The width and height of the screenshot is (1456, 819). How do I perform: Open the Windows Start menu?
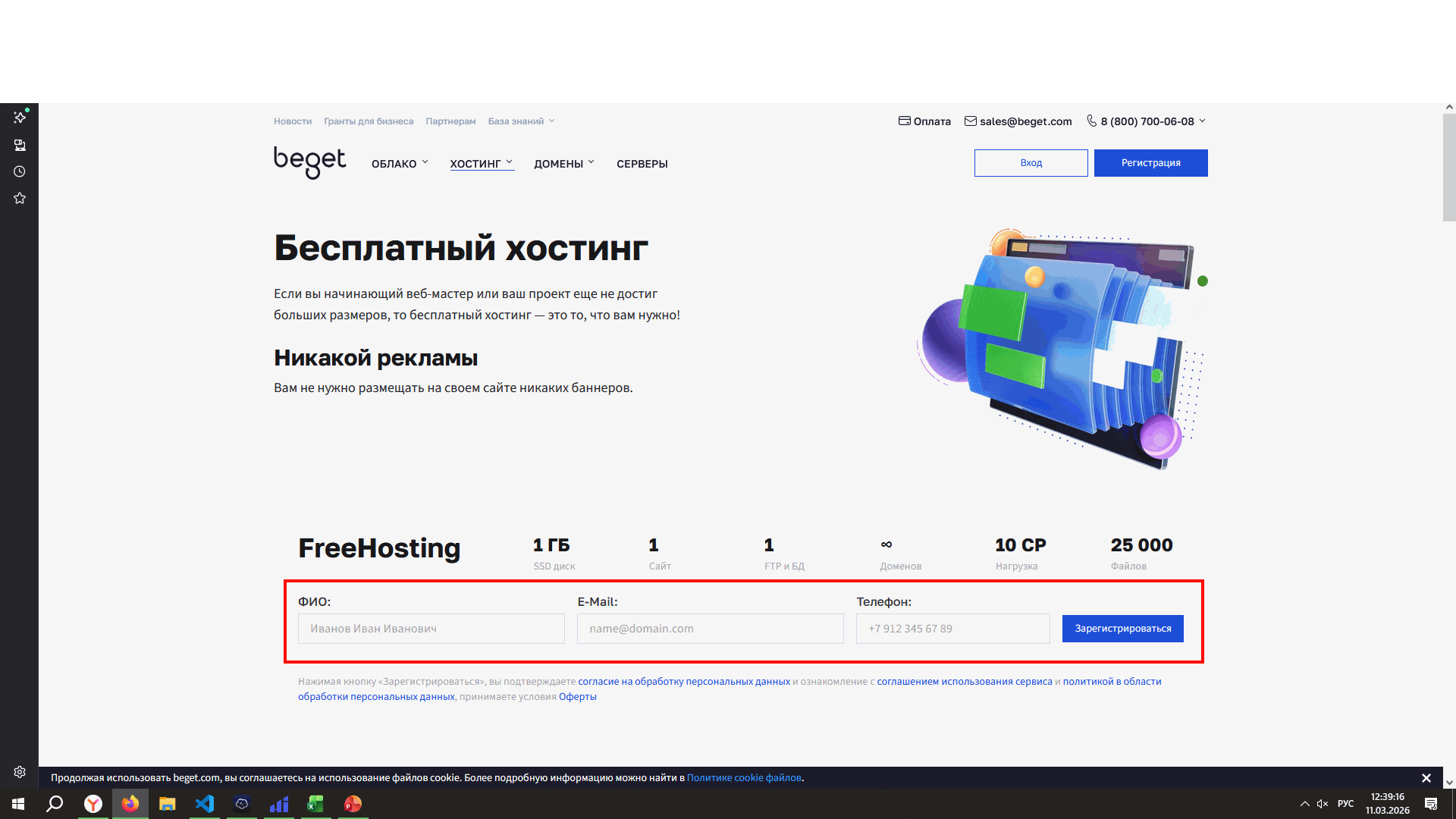(x=18, y=804)
